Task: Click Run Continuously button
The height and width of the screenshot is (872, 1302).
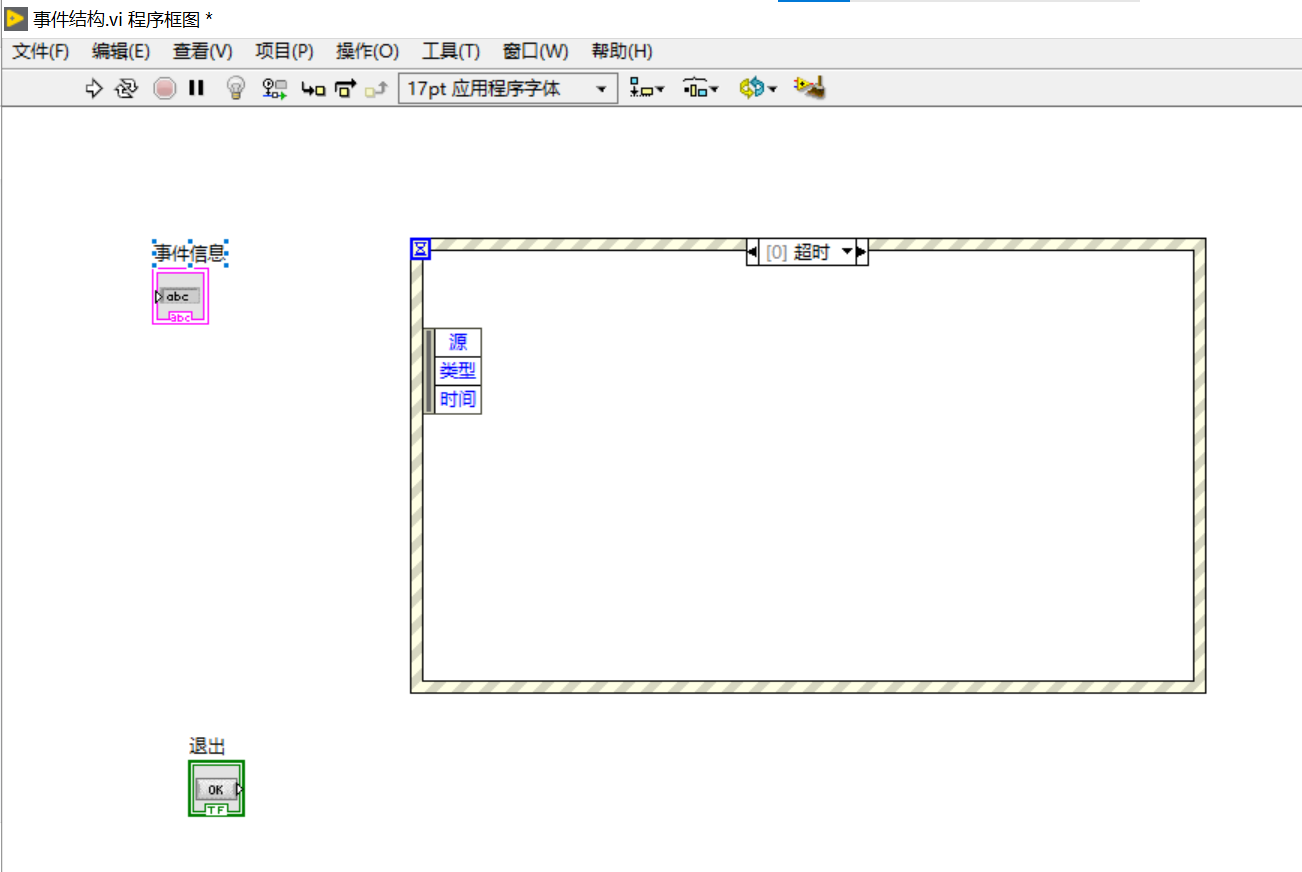Action: (125, 88)
